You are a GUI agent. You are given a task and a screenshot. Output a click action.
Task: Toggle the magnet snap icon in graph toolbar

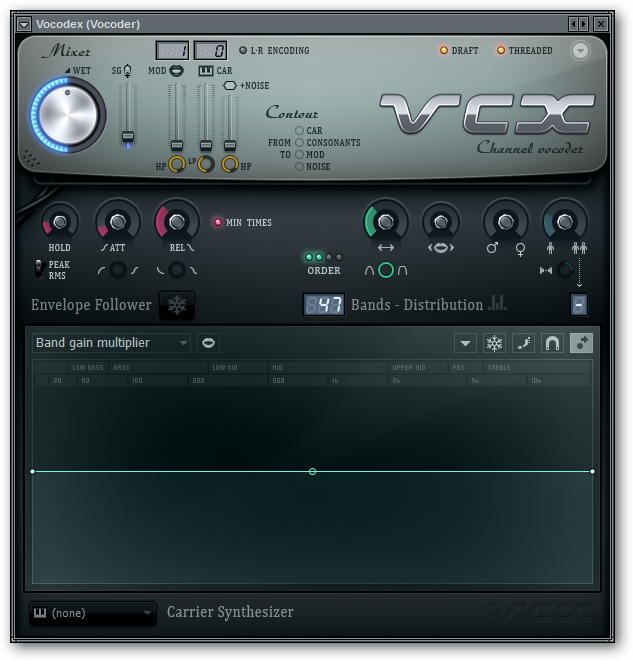pos(551,343)
